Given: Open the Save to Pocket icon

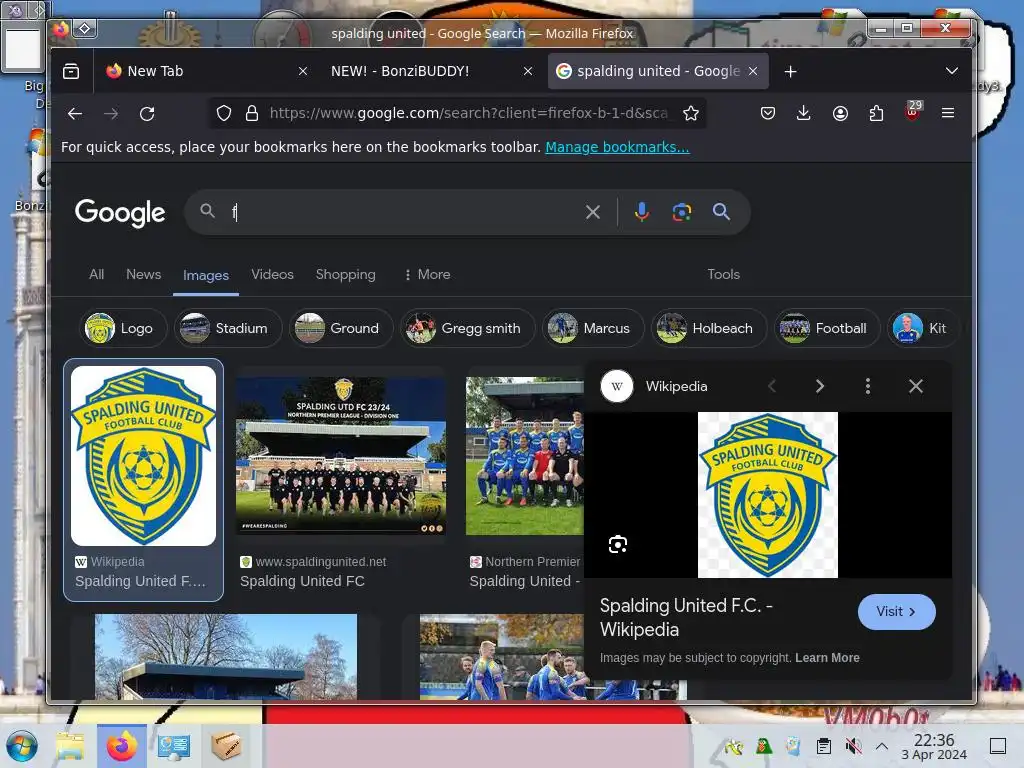Looking at the screenshot, I should [x=768, y=114].
